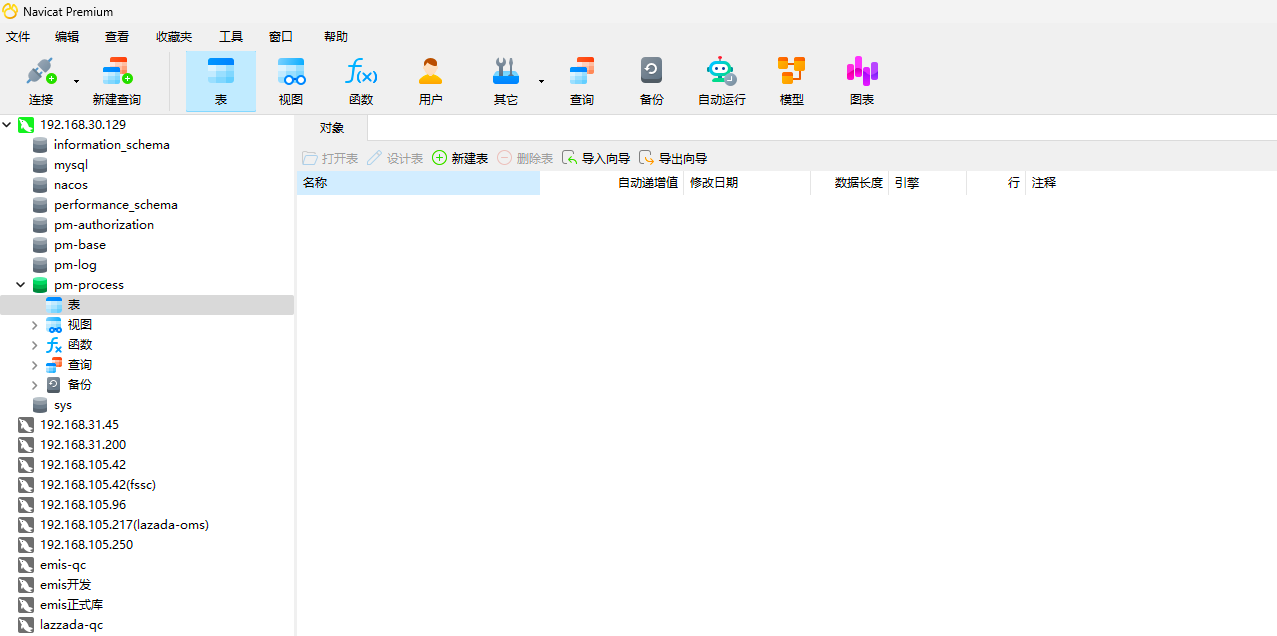Select the 视图 (View) toolbar icon
The width and height of the screenshot is (1277, 636).
click(291, 81)
